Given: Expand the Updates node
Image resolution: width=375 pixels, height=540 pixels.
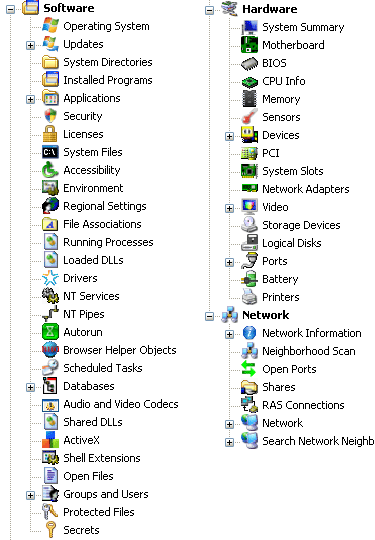Looking at the screenshot, I should (x=30, y=45).
